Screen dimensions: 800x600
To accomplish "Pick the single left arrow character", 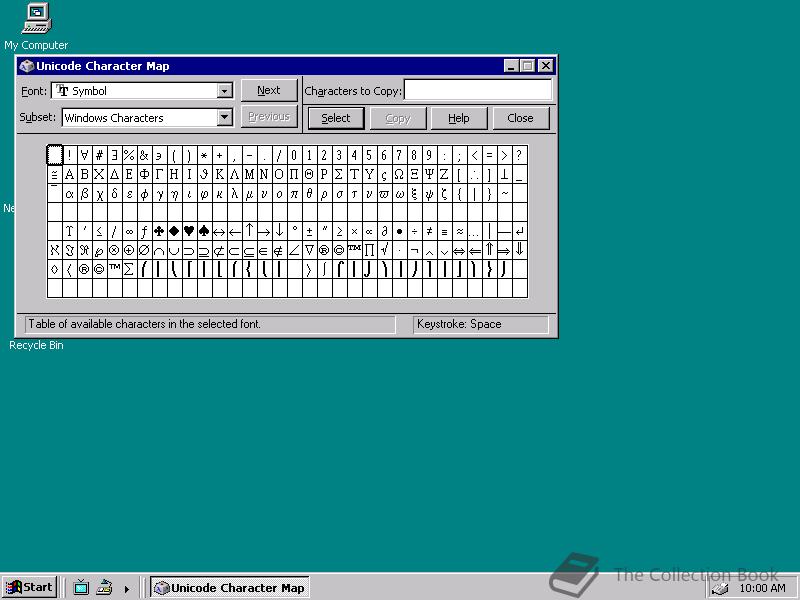I will tap(235, 231).
